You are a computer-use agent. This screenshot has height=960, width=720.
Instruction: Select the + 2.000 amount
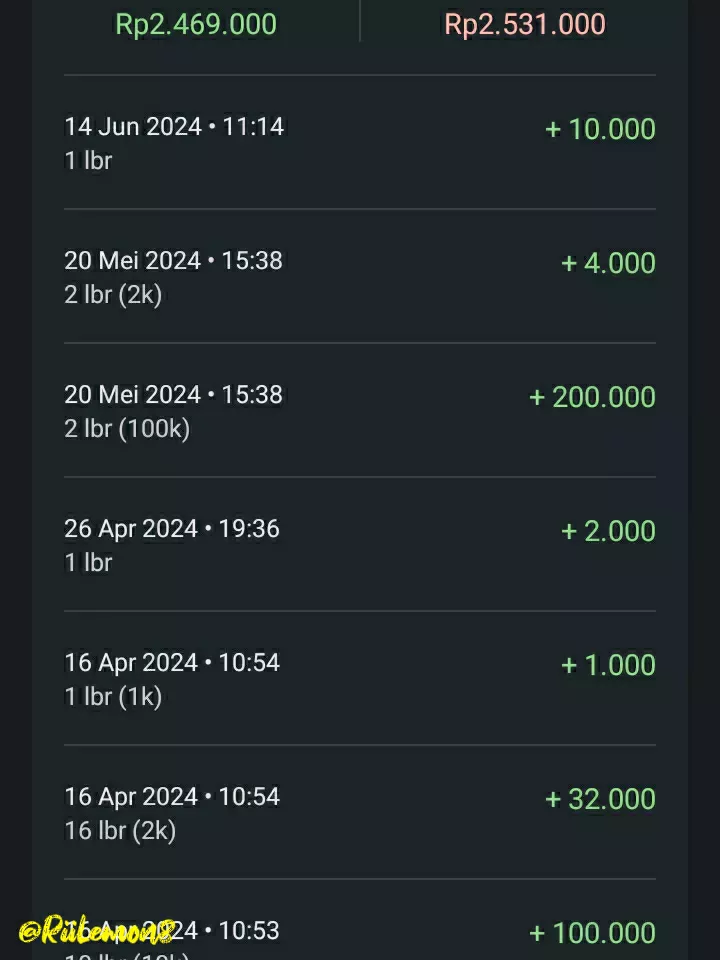pos(608,531)
